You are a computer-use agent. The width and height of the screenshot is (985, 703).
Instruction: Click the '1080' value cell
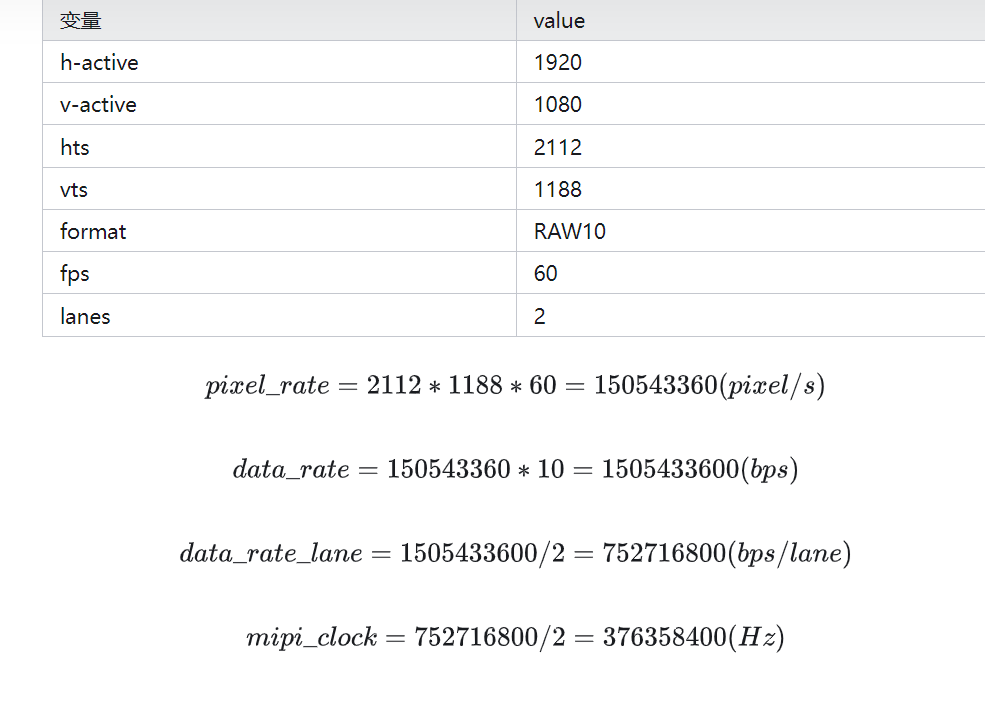point(751,104)
